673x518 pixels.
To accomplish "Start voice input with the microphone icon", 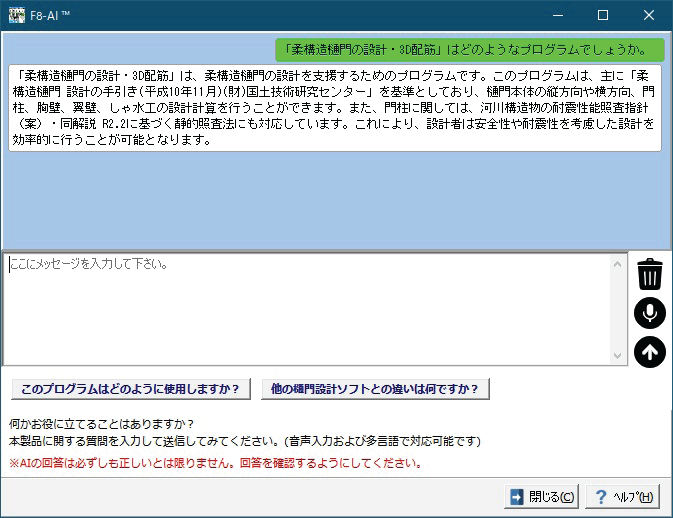I will coord(650,313).
